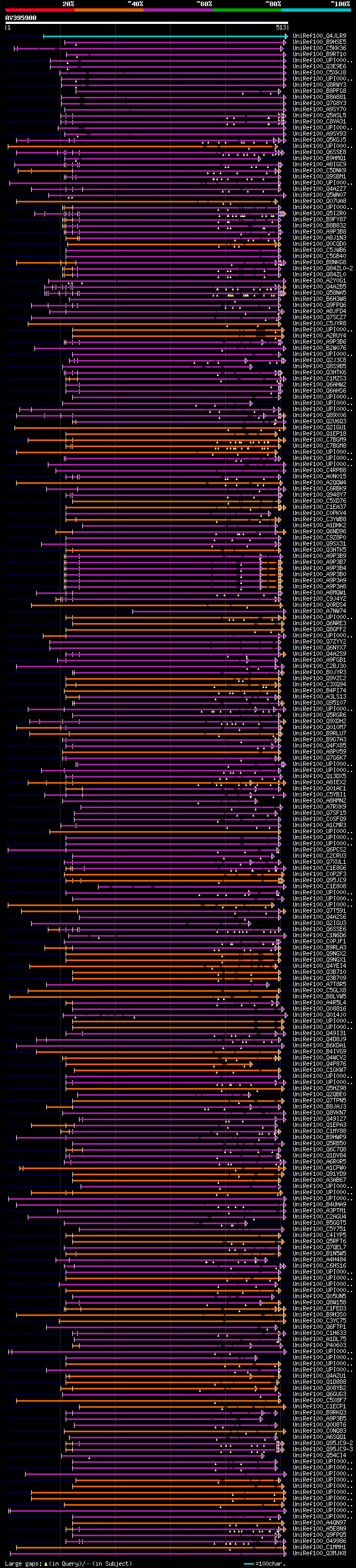Viewport: 356px width, 1568px height.
Task: Select the UniRef100_Q84ZL0-2 isoform hit
Action: (323, 269)
